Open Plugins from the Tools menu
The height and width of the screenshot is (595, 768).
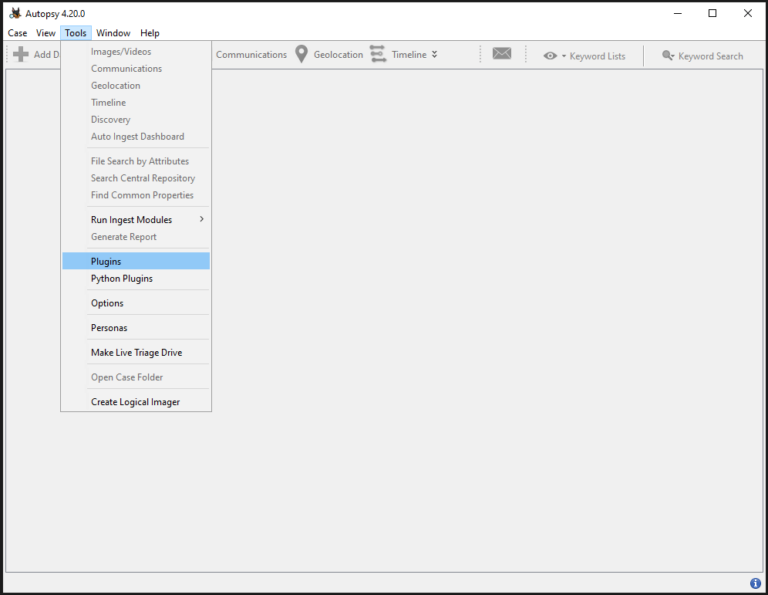click(106, 261)
